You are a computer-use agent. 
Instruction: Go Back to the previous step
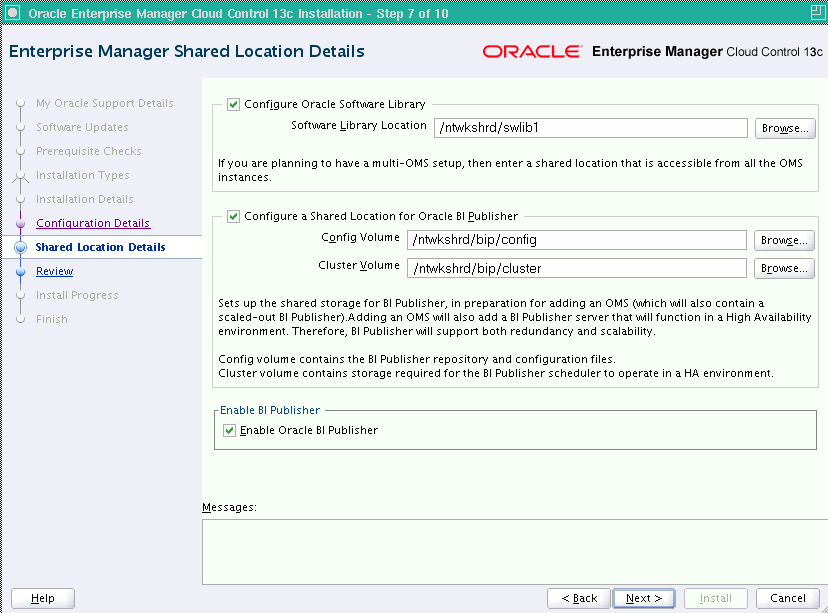(x=579, y=598)
